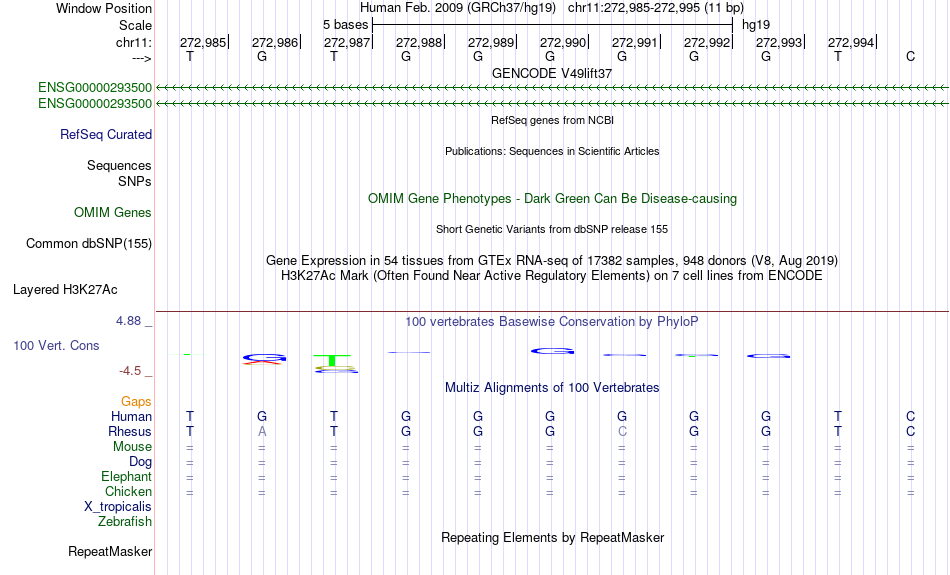This screenshot has width=950, height=575.
Task: Open the RefSeq Curated track label
Action: pos(106,135)
